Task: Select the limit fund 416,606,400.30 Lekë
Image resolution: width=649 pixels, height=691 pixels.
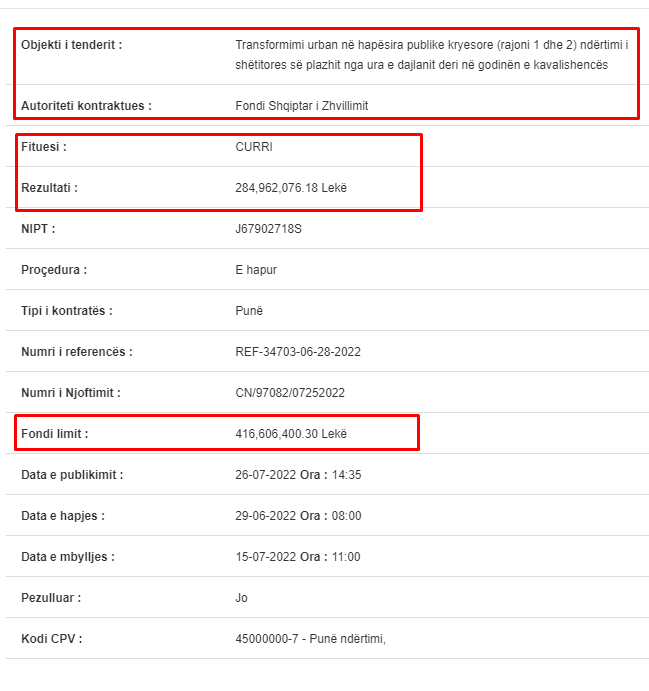Action: pos(291,434)
